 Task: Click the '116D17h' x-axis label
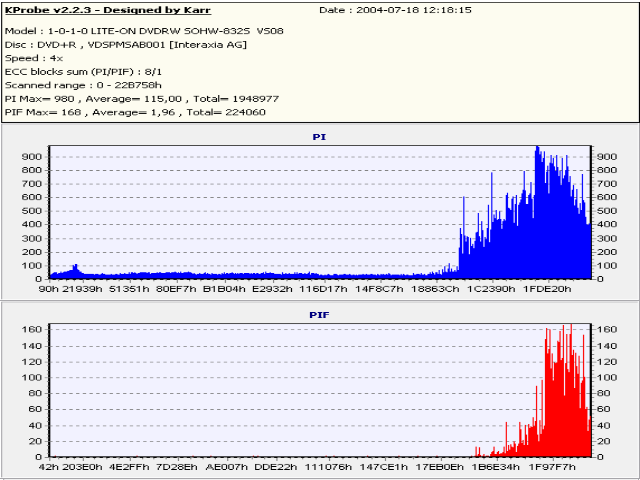[x=323, y=289]
